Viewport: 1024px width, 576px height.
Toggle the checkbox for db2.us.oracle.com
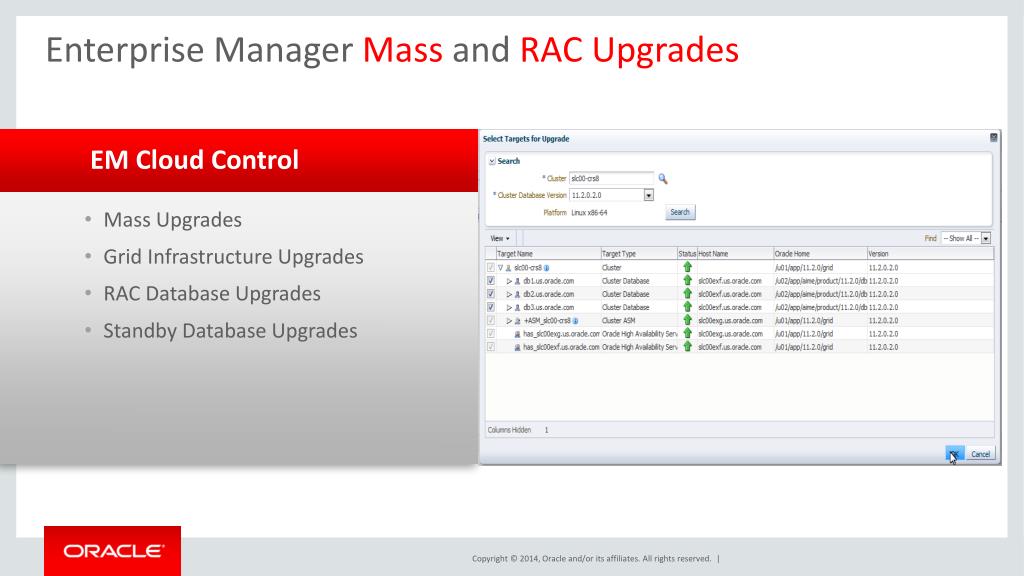pyautogui.click(x=490, y=294)
